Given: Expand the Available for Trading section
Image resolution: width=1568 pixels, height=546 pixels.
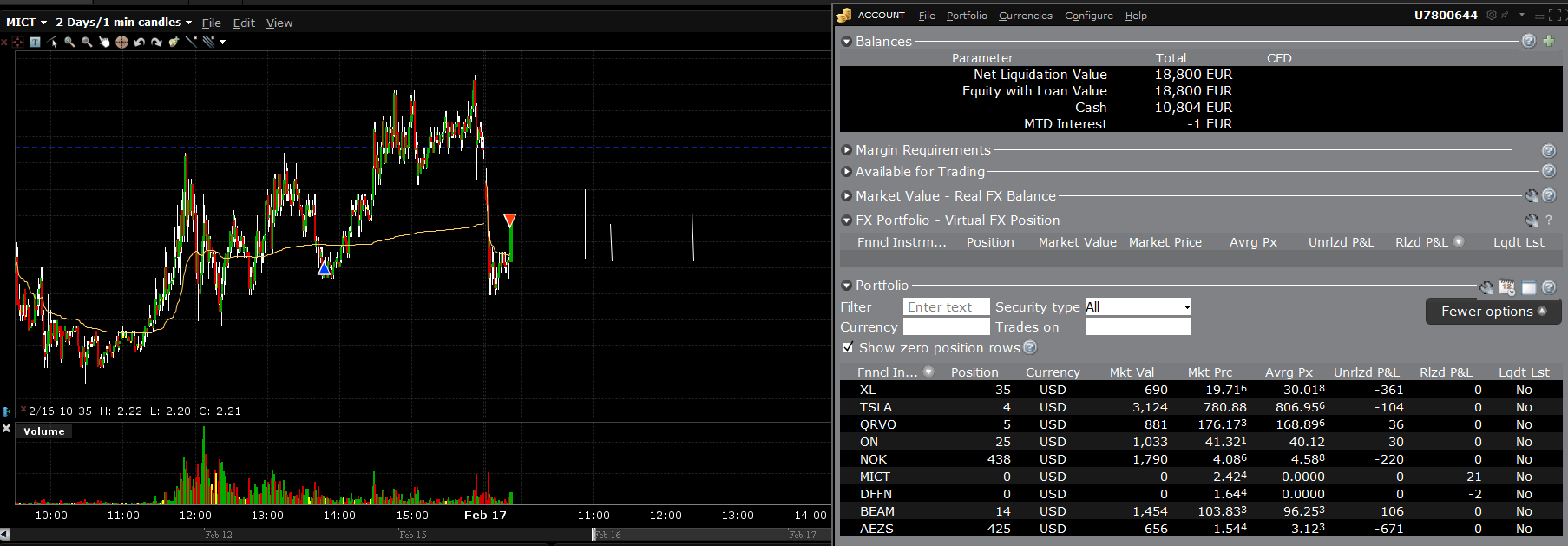Looking at the screenshot, I should [847, 172].
